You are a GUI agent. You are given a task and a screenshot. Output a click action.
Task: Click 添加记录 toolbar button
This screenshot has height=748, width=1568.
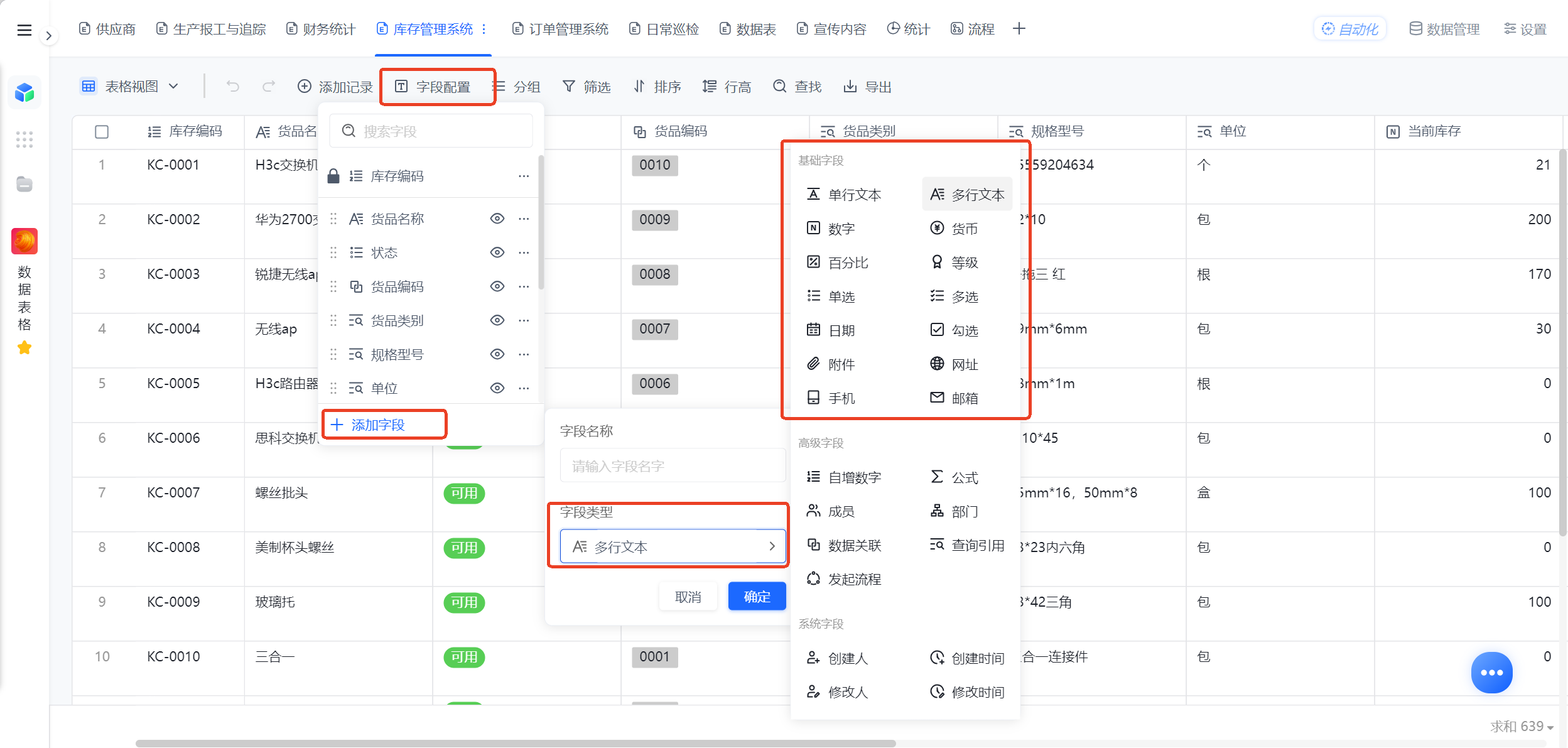pyautogui.click(x=335, y=86)
